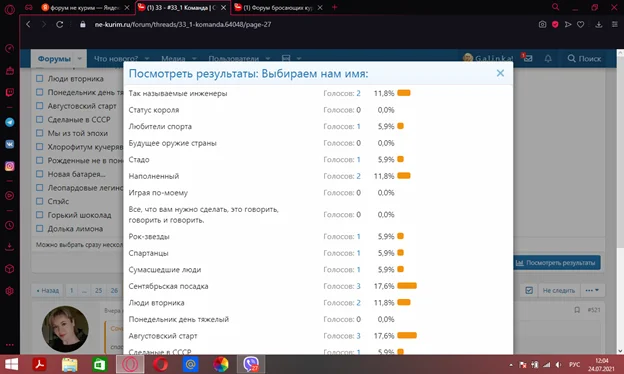Open VK messenger in Opera sidebar
The height and width of the screenshot is (374, 624).
[10, 144]
